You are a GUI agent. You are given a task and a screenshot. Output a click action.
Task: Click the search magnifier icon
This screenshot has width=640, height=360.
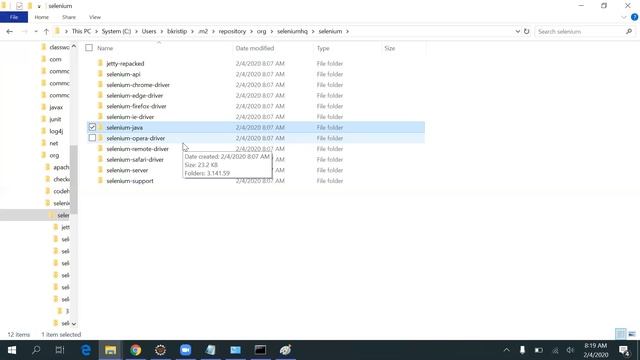[629, 31]
